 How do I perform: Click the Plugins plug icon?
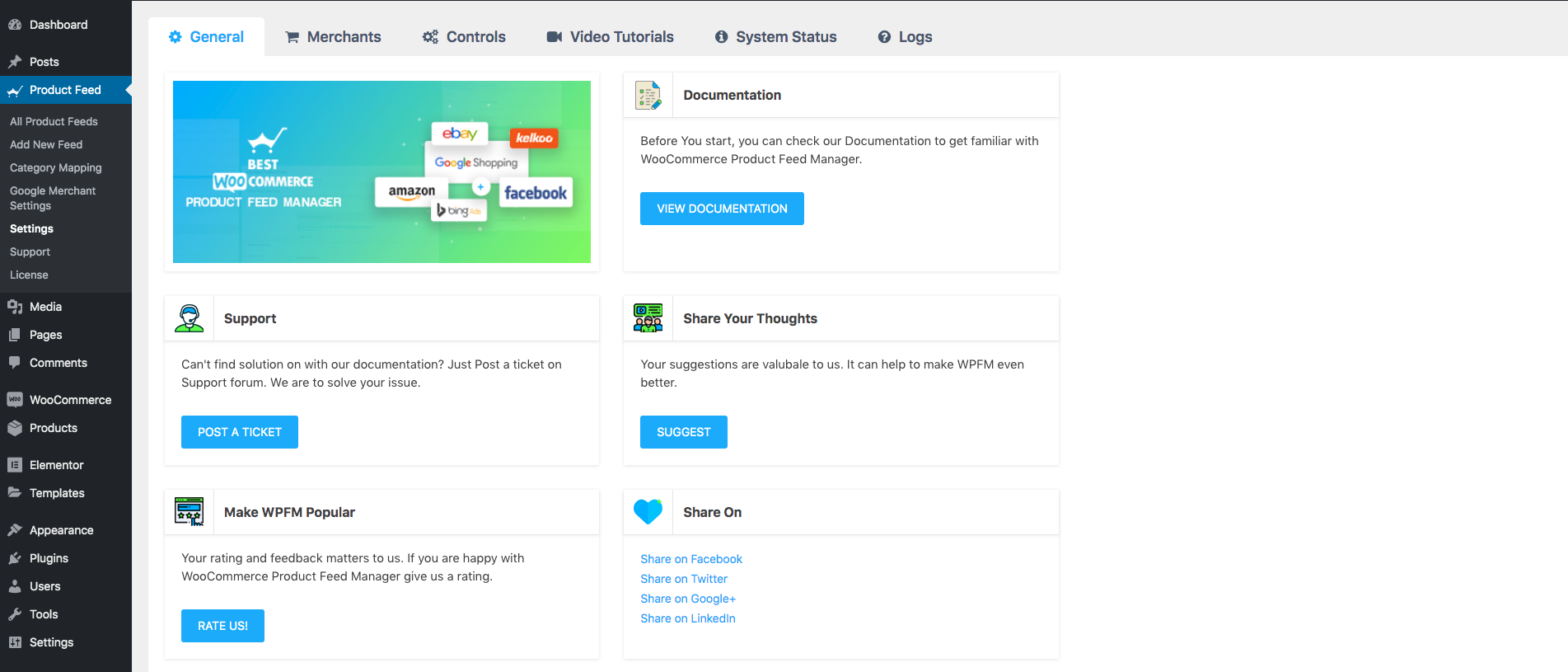[x=15, y=558]
